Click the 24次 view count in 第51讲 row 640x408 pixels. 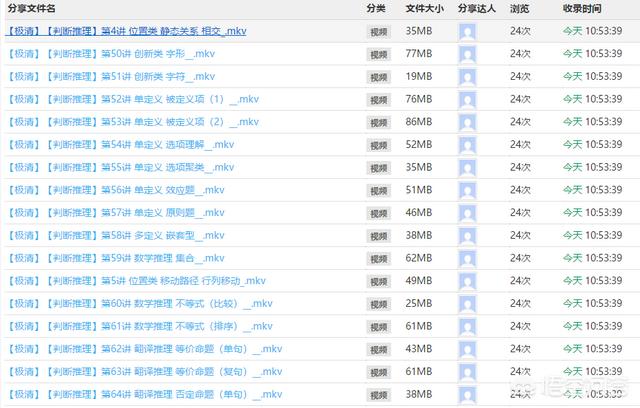click(x=520, y=77)
